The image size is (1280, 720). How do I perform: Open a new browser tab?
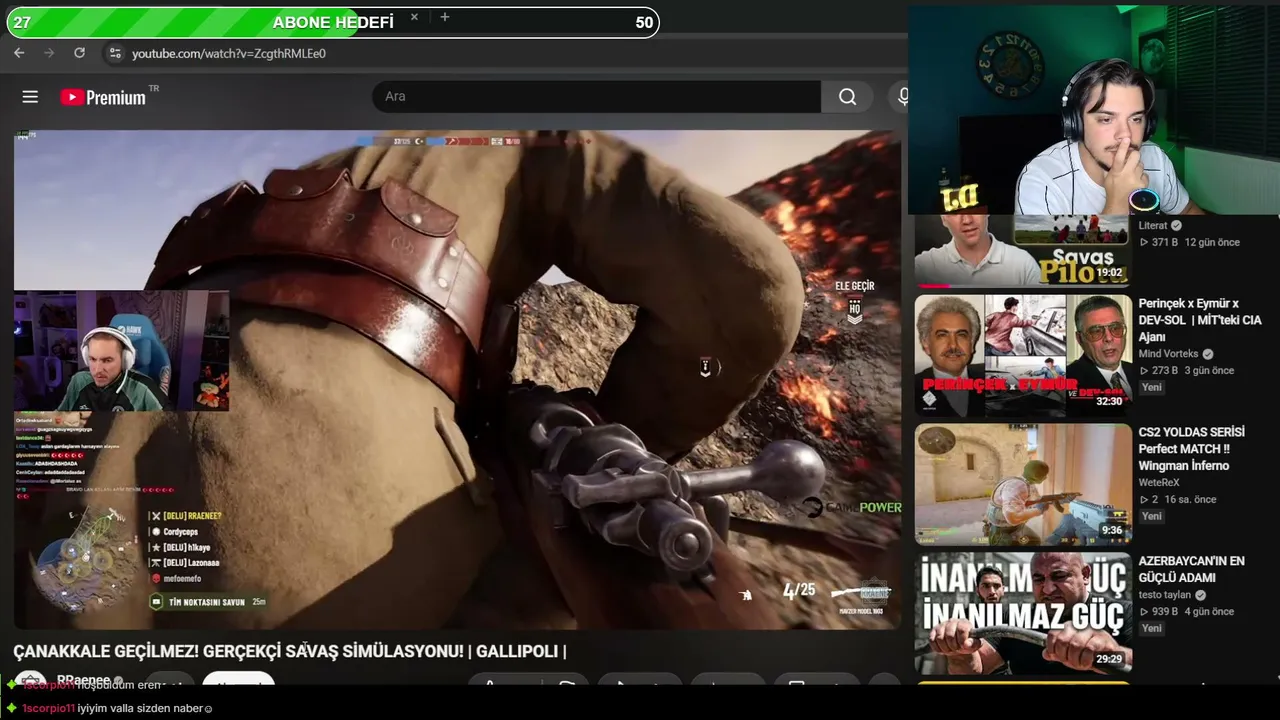point(445,17)
